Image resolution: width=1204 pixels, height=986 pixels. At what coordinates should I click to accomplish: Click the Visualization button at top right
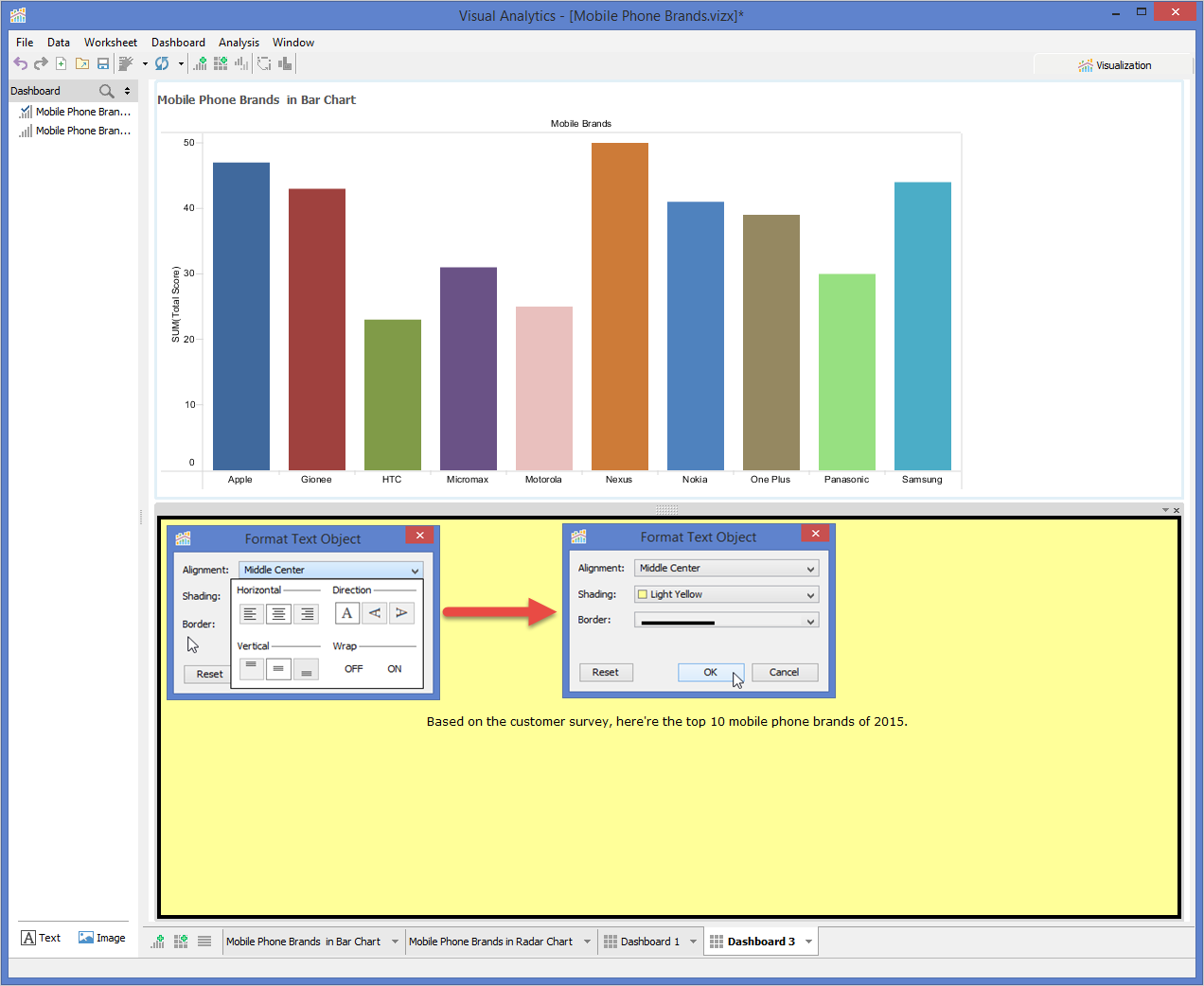click(x=1114, y=65)
